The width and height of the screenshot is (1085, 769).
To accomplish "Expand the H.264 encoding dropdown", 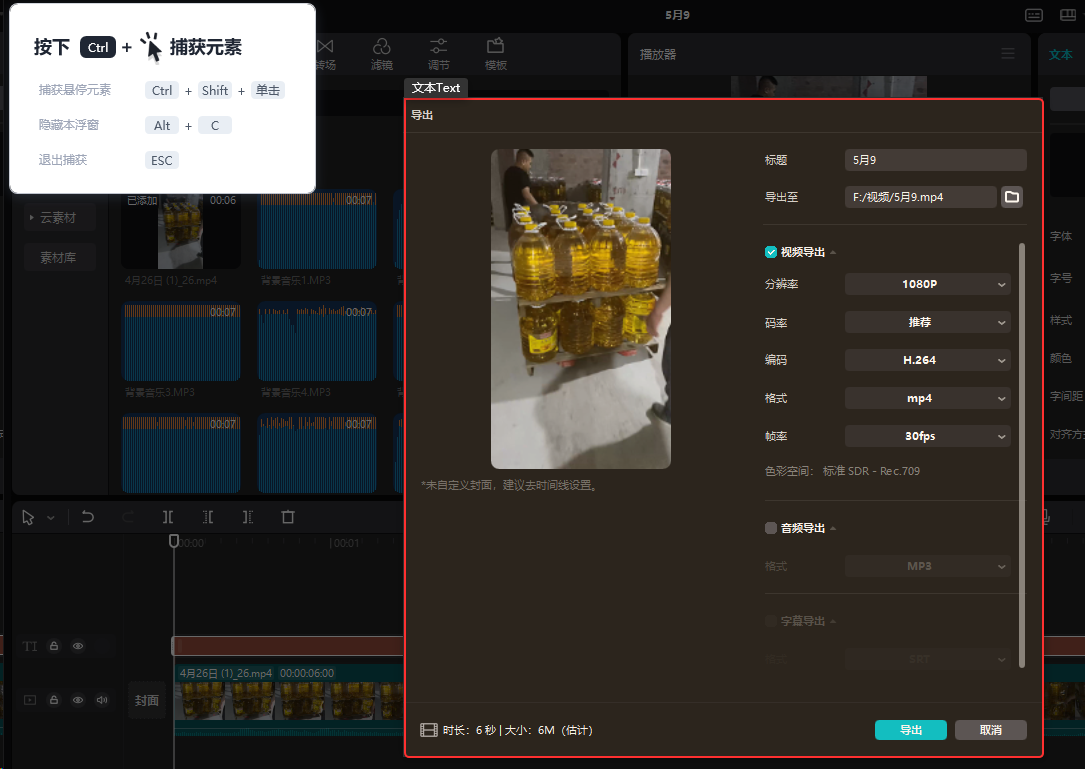I will pos(927,360).
